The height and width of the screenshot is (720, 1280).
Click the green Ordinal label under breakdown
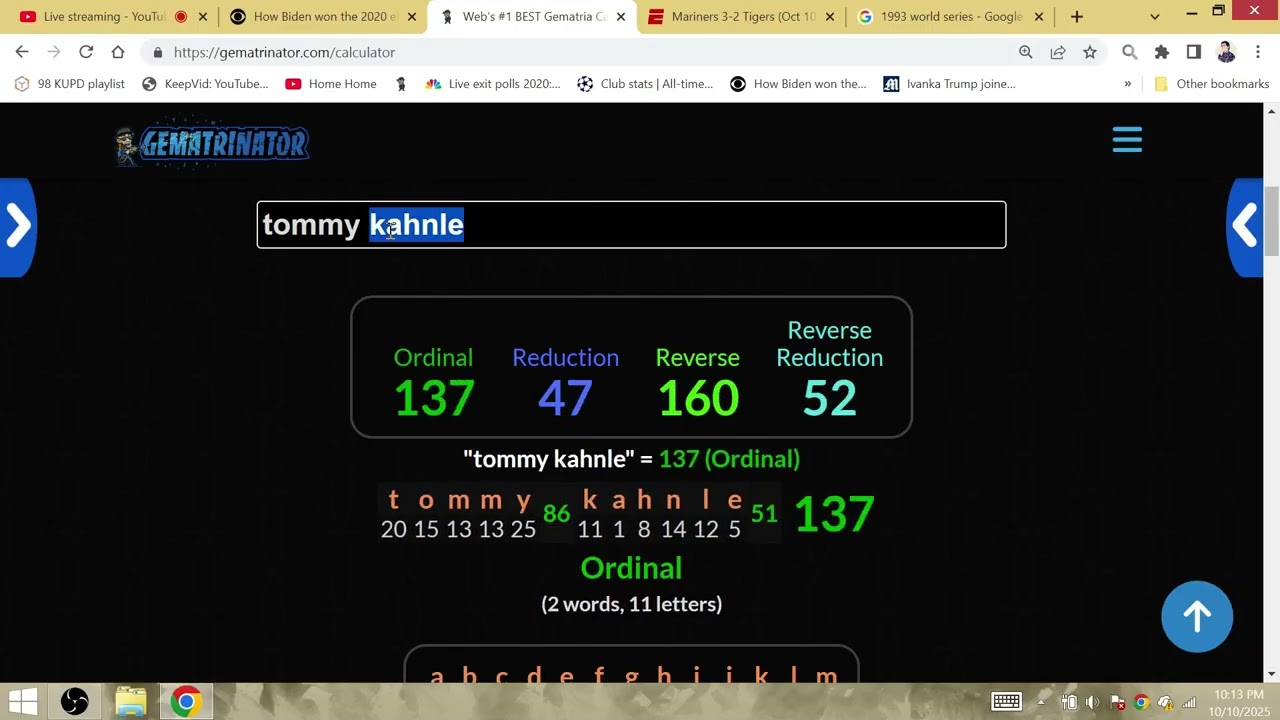click(631, 568)
